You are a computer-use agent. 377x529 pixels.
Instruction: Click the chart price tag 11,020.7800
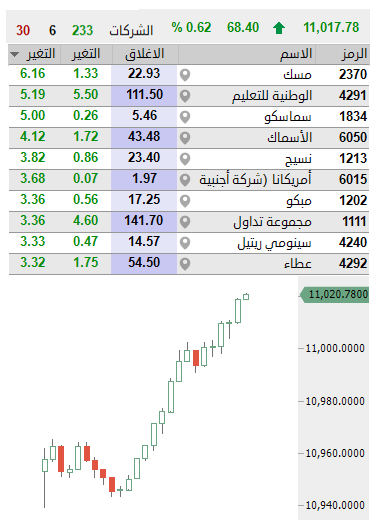click(x=335, y=295)
